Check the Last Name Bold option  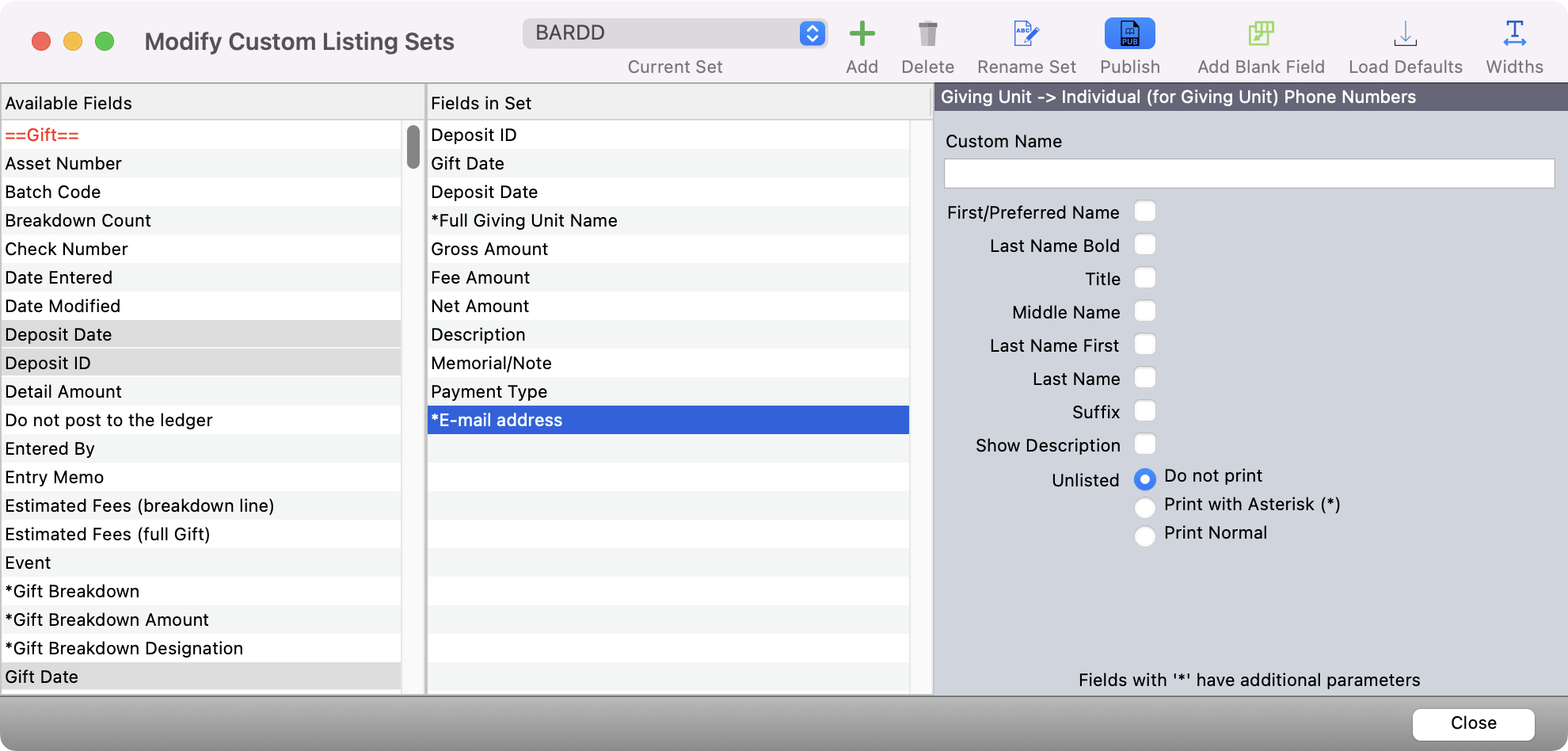[x=1144, y=245]
